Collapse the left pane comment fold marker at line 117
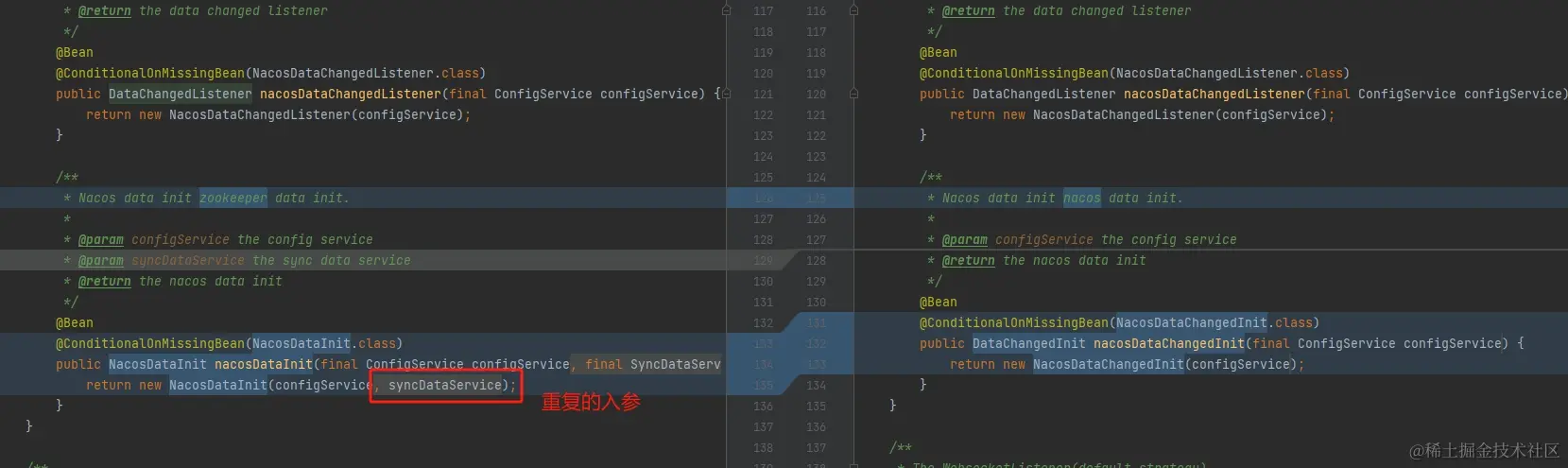1568x468 pixels. [x=726, y=10]
